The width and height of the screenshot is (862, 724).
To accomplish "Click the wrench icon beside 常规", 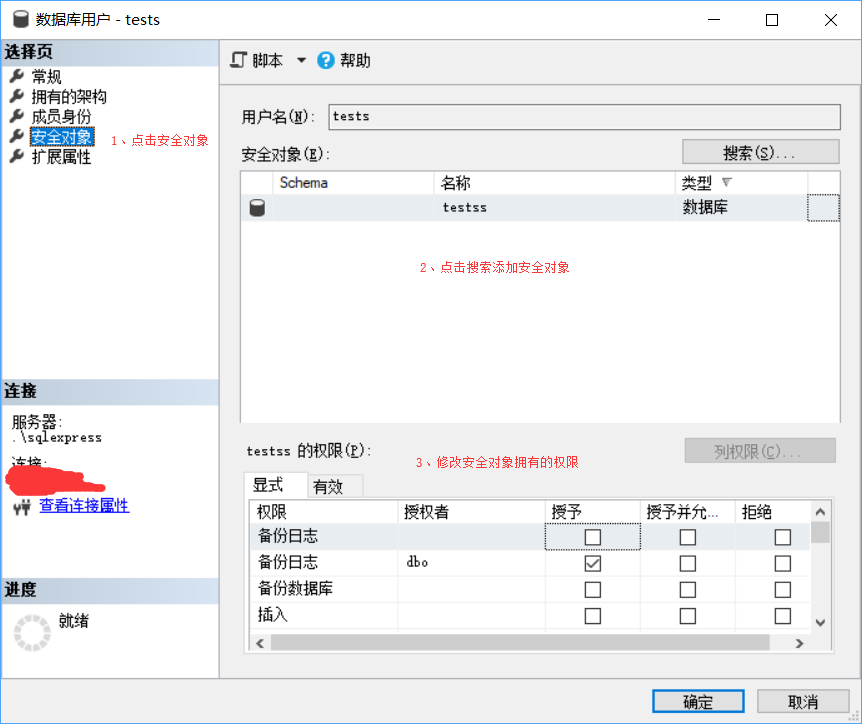I will coord(17,76).
